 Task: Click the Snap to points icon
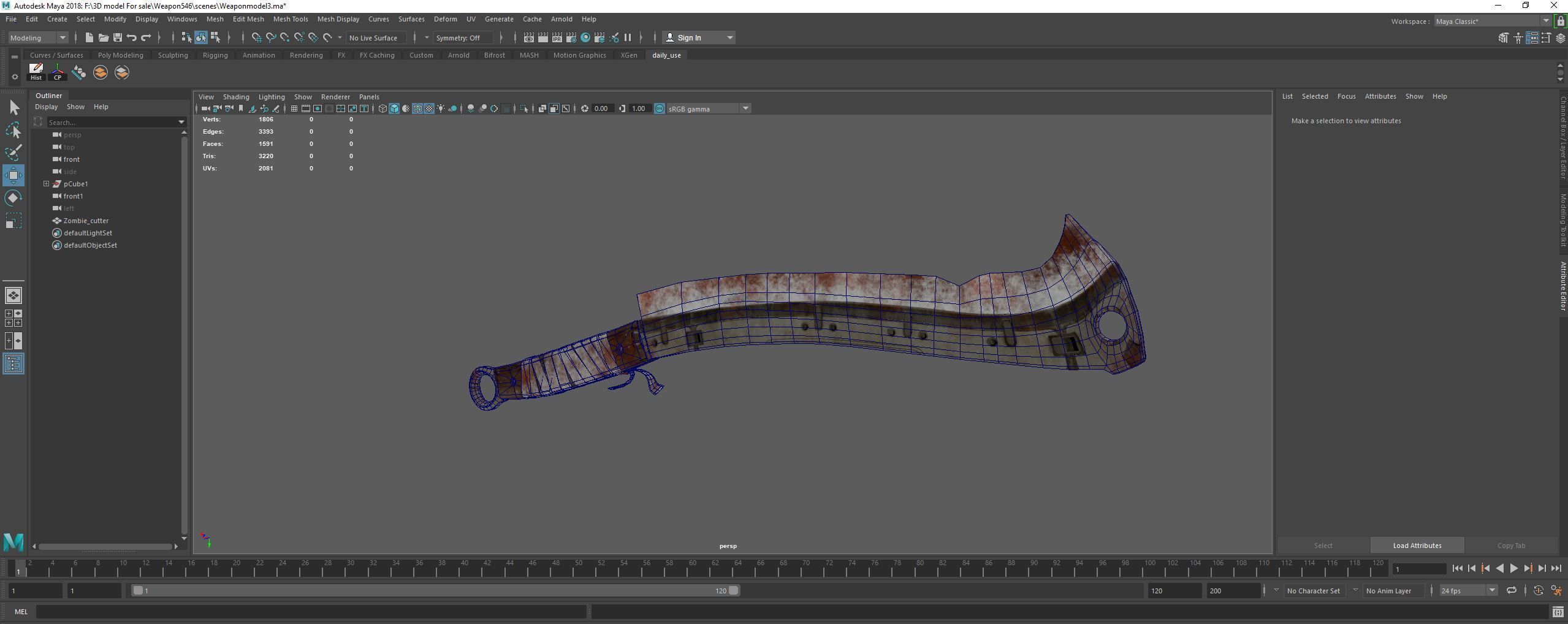(285, 37)
